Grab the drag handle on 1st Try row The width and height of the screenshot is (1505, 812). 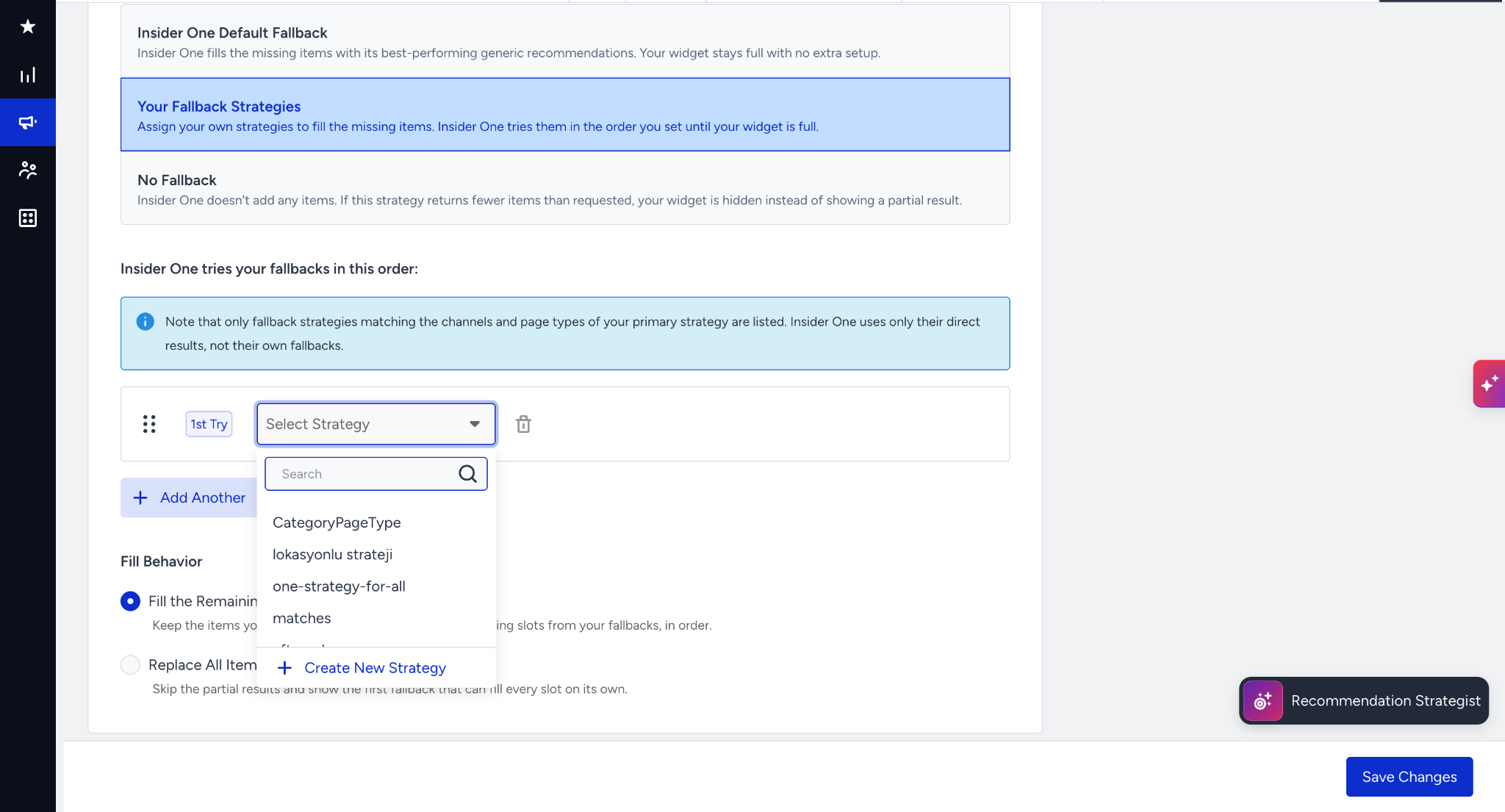(x=149, y=424)
